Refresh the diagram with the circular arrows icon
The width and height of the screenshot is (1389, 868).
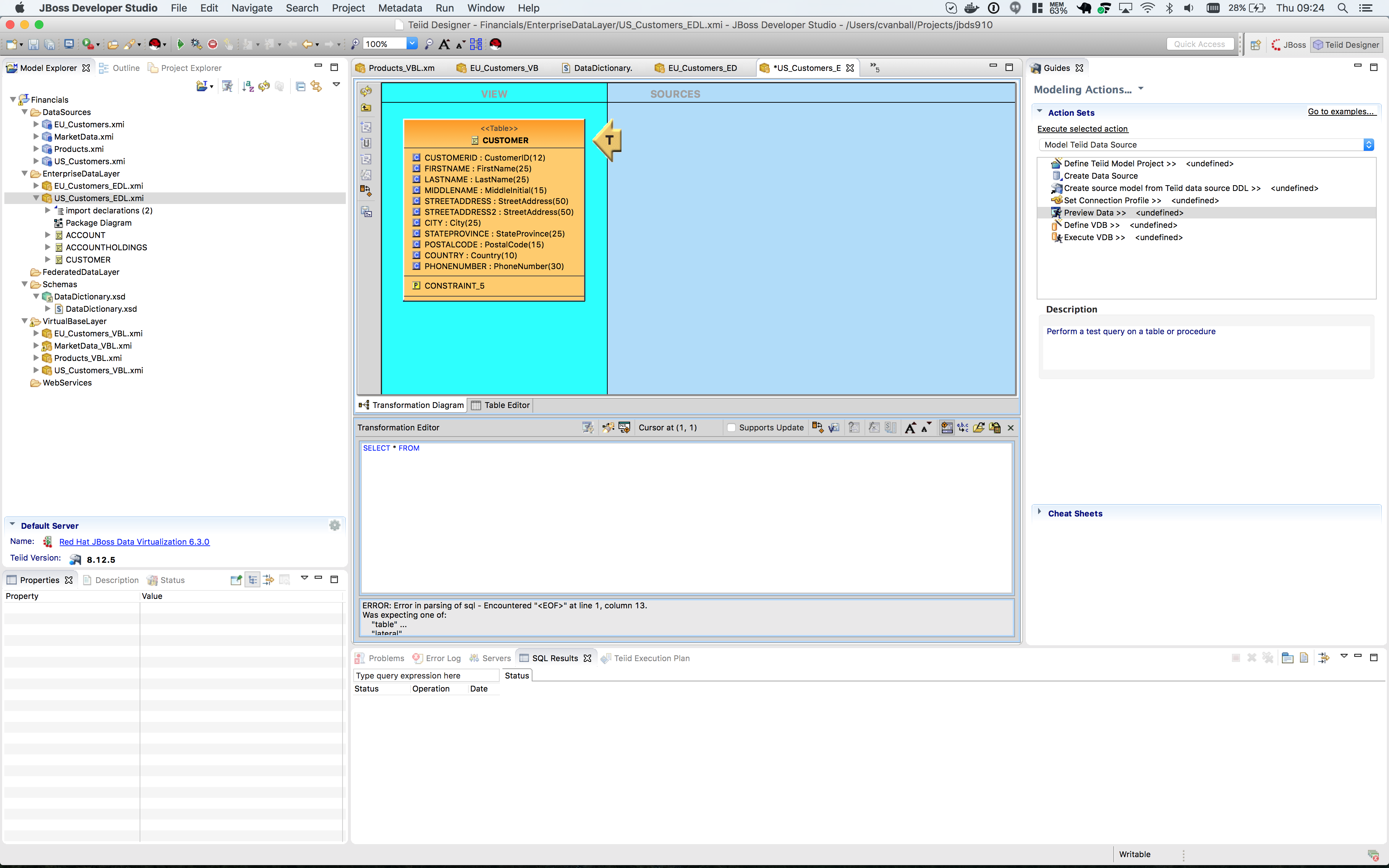click(366, 91)
